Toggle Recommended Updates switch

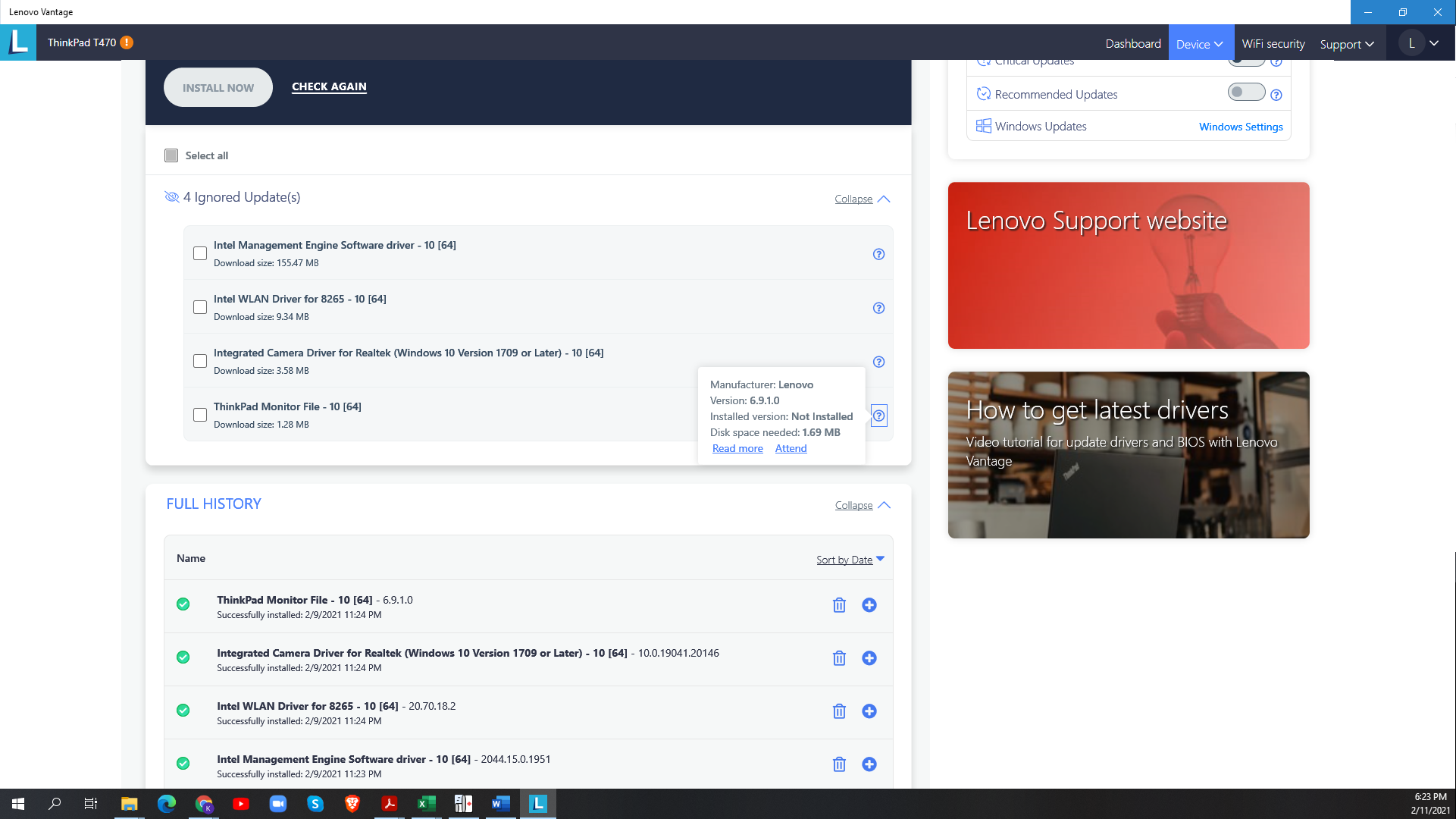(1246, 93)
